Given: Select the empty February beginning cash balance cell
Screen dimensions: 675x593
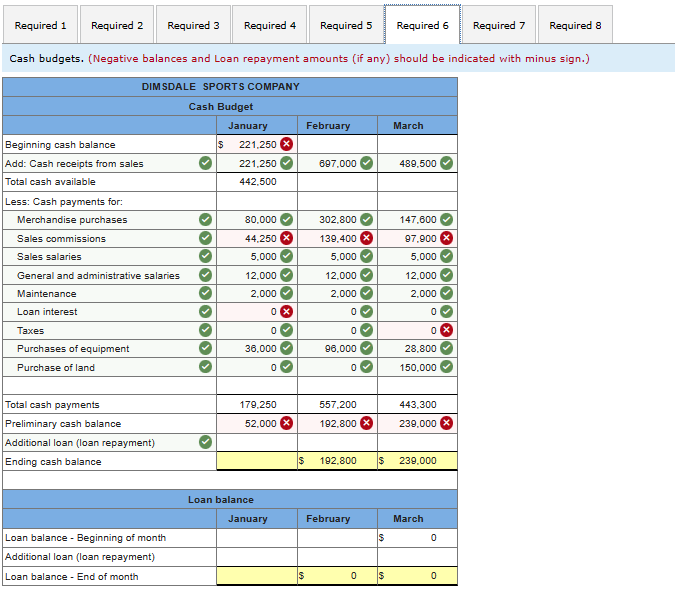Looking at the screenshot, I should [338, 144].
